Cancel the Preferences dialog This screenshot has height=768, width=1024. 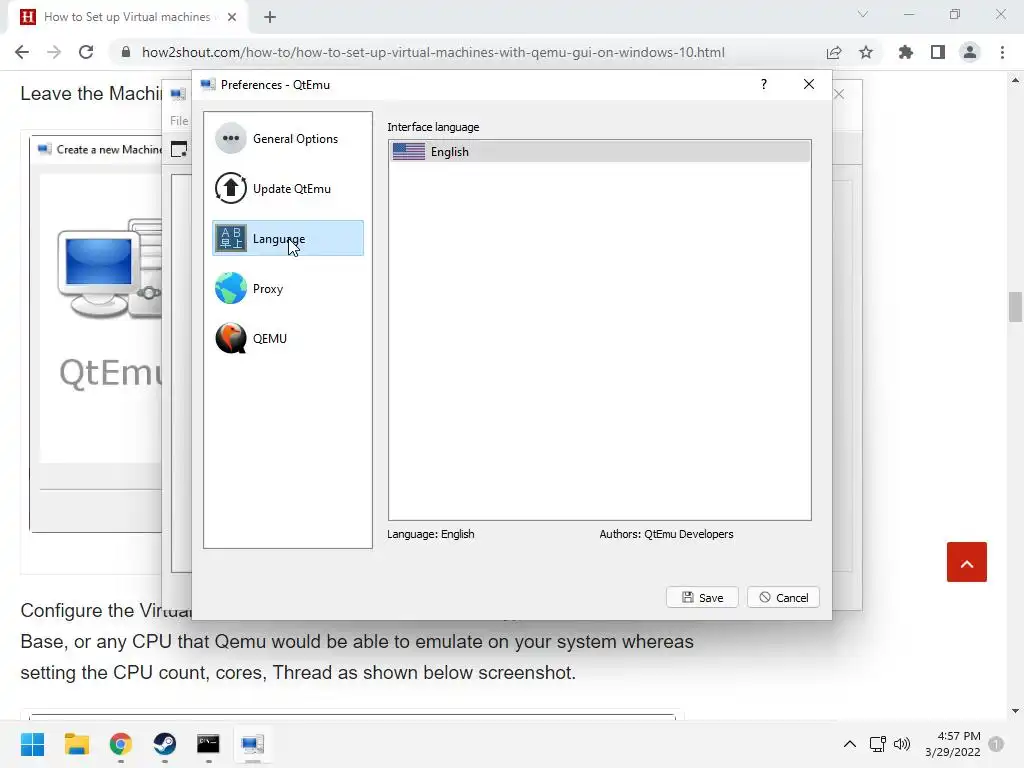pos(783,597)
